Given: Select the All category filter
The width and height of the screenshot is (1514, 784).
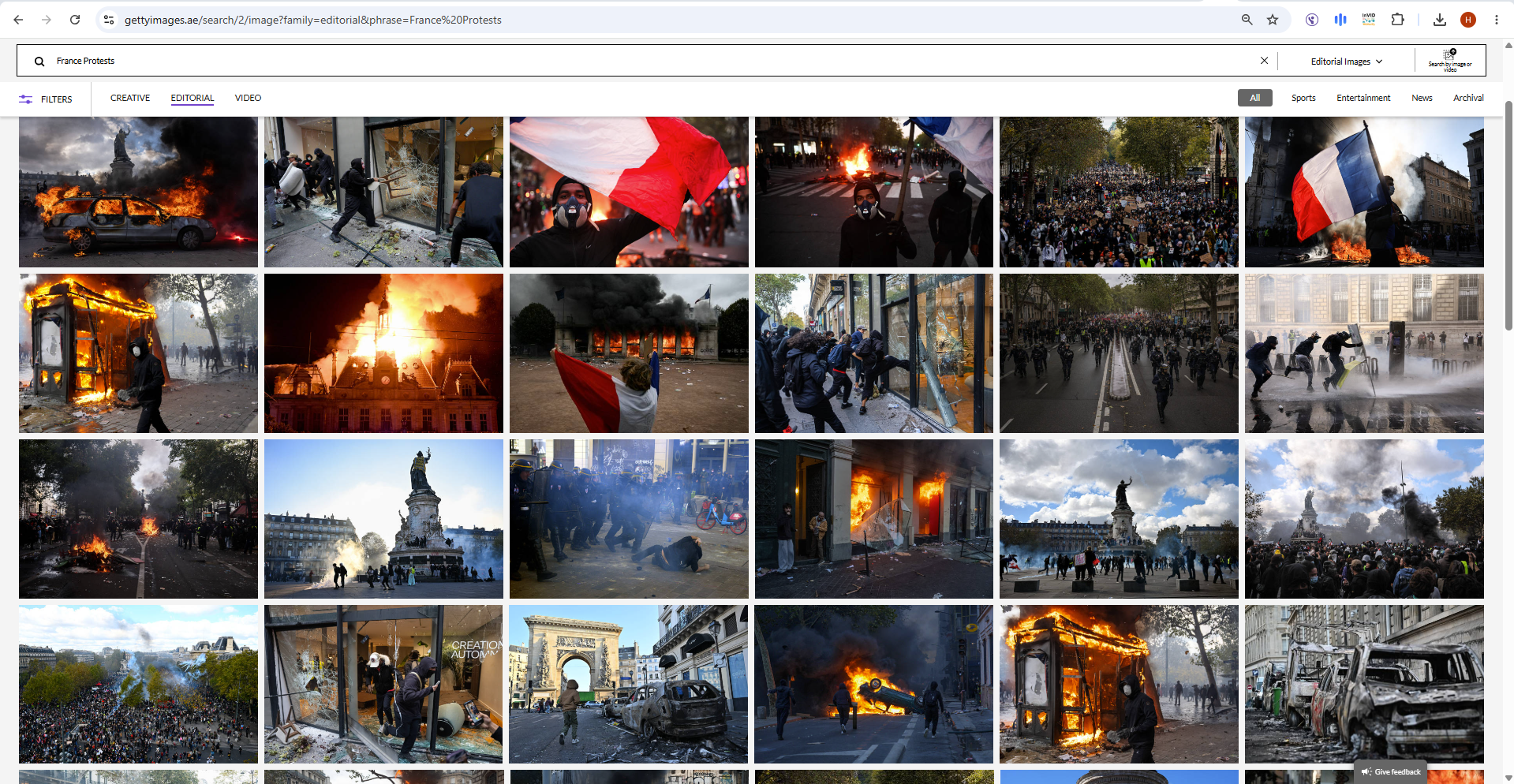Looking at the screenshot, I should tap(1255, 98).
